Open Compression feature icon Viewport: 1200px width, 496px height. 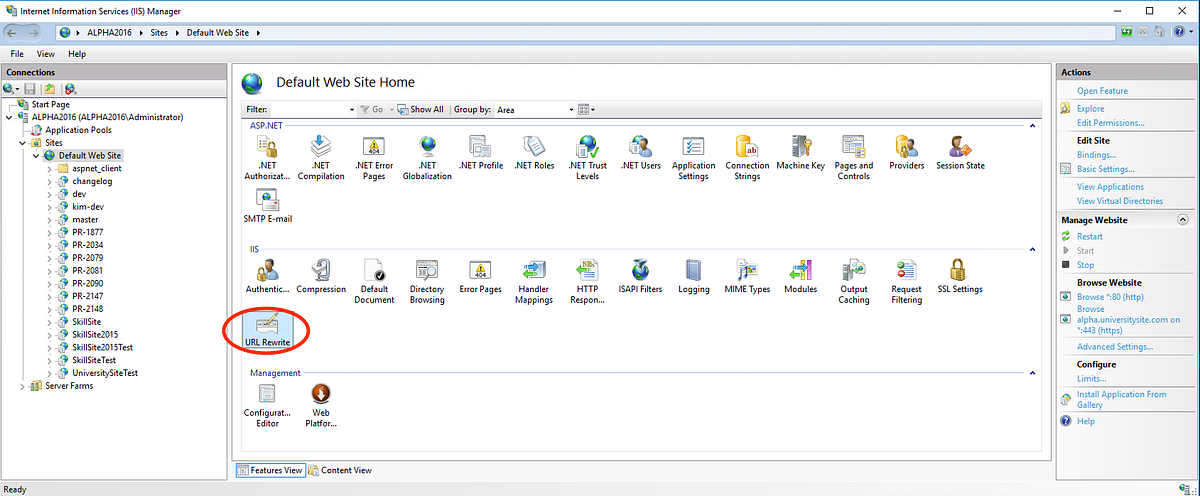321,275
